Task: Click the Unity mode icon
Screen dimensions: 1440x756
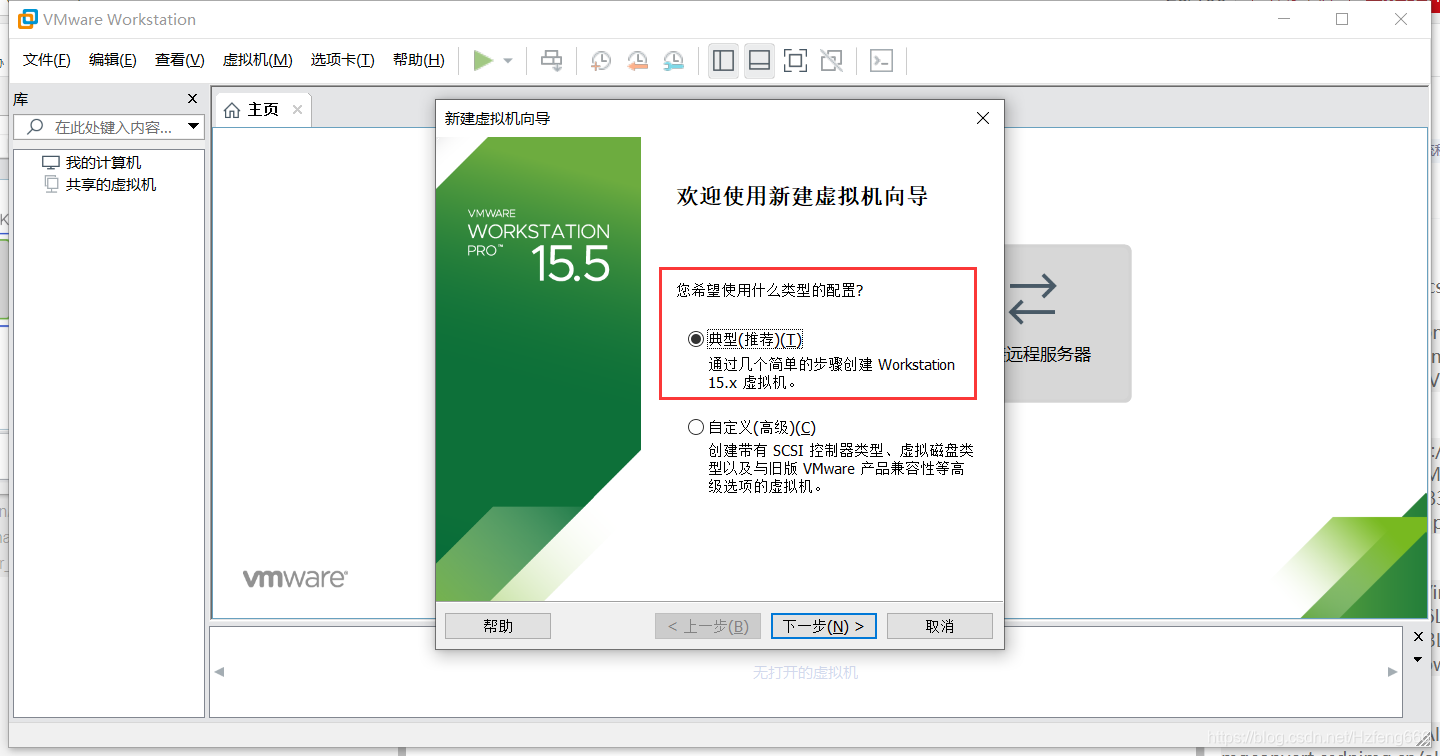Action: point(831,61)
